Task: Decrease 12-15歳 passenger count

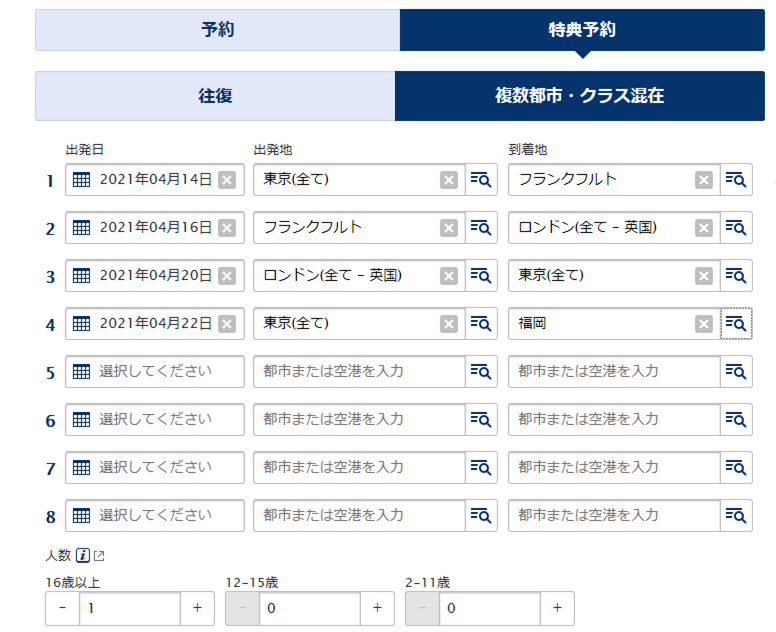Action: (x=242, y=608)
